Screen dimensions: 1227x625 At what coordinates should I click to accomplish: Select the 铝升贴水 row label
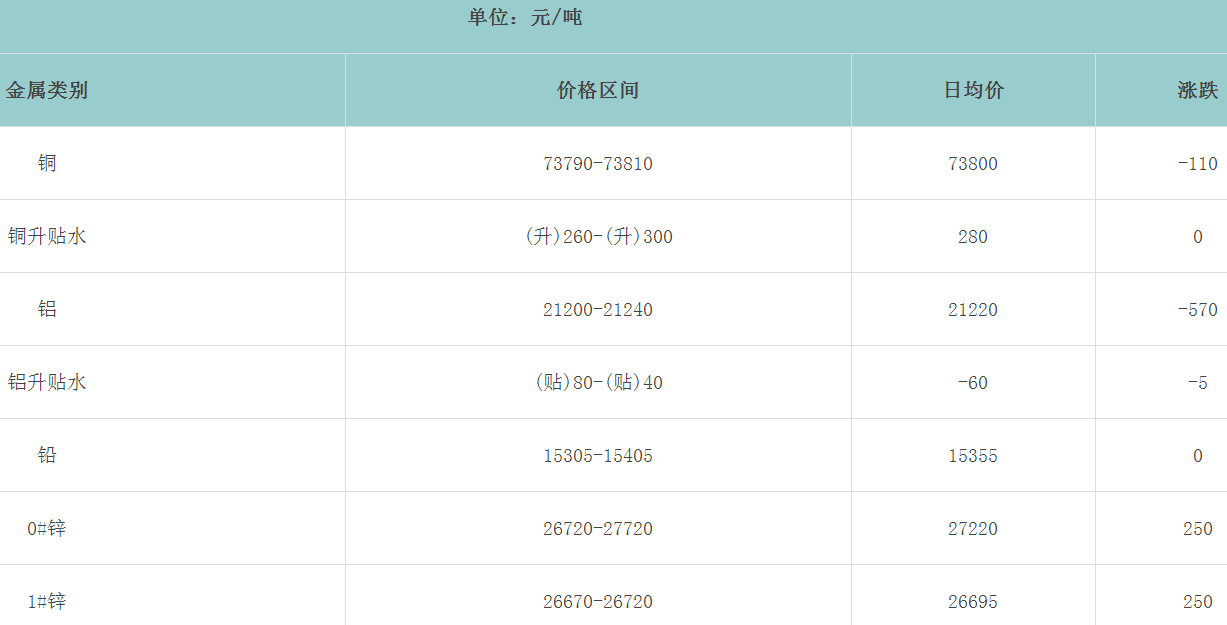[47, 382]
